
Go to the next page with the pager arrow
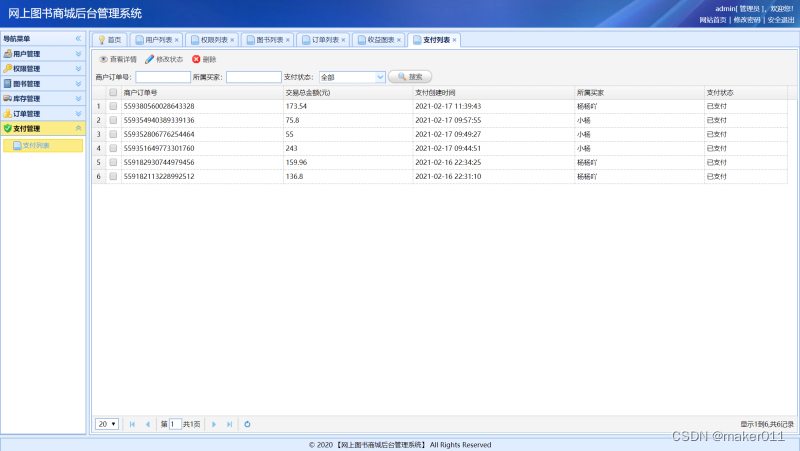coord(214,424)
